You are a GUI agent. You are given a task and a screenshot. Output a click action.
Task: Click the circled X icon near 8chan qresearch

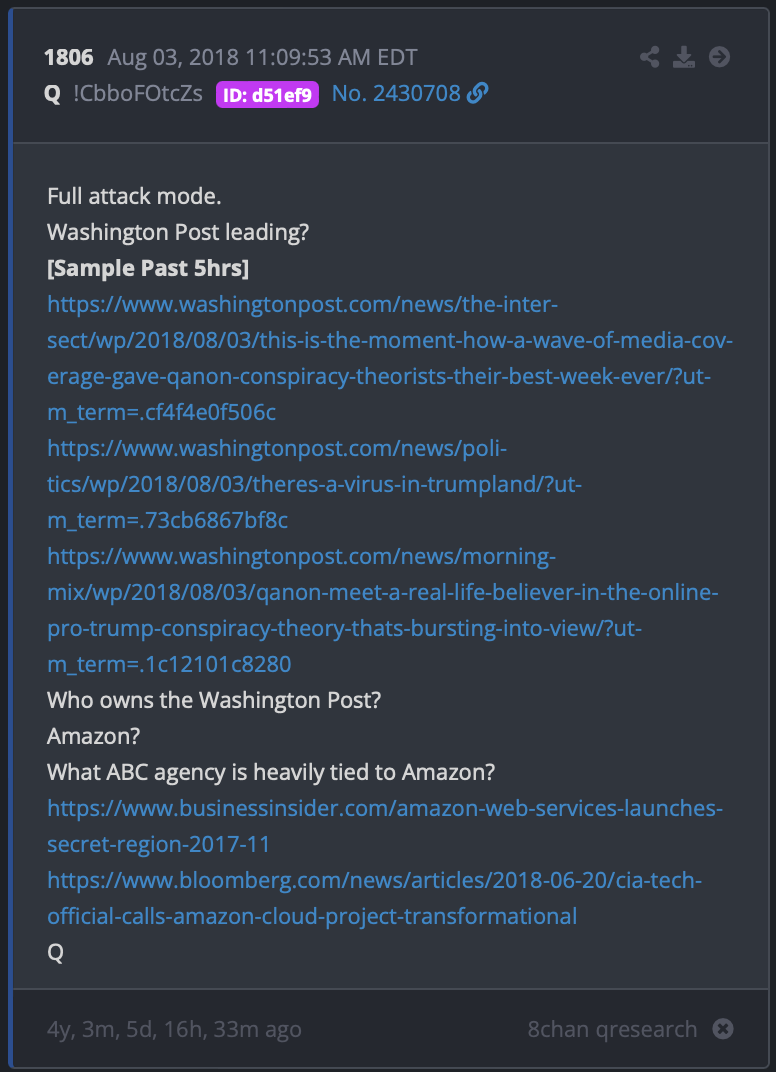pyautogui.click(x=723, y=1028)
